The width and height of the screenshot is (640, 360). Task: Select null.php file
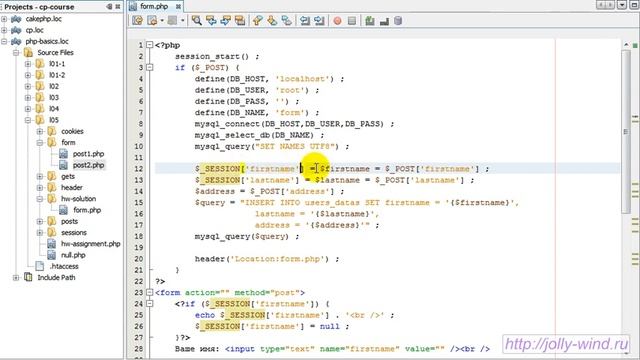coord(73,255)
